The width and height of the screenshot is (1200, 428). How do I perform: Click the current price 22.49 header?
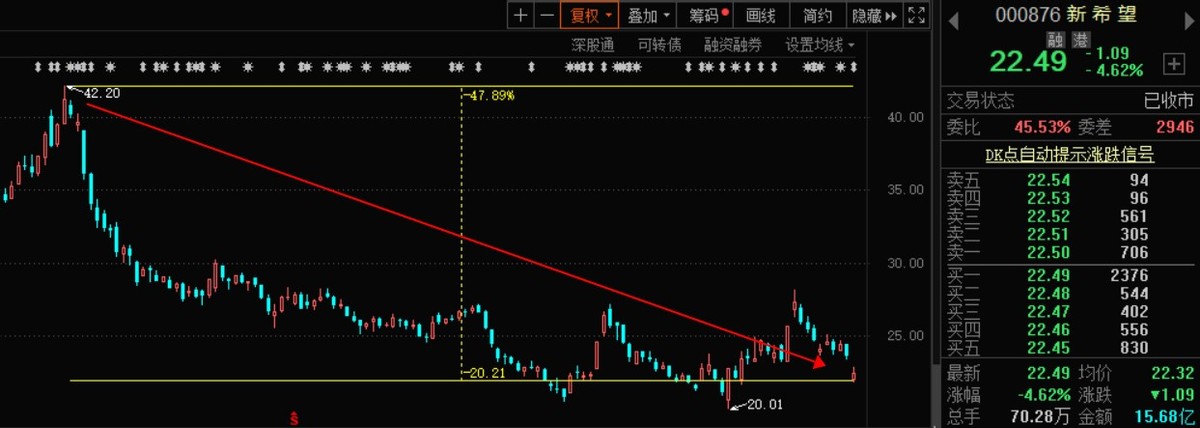1029,63
